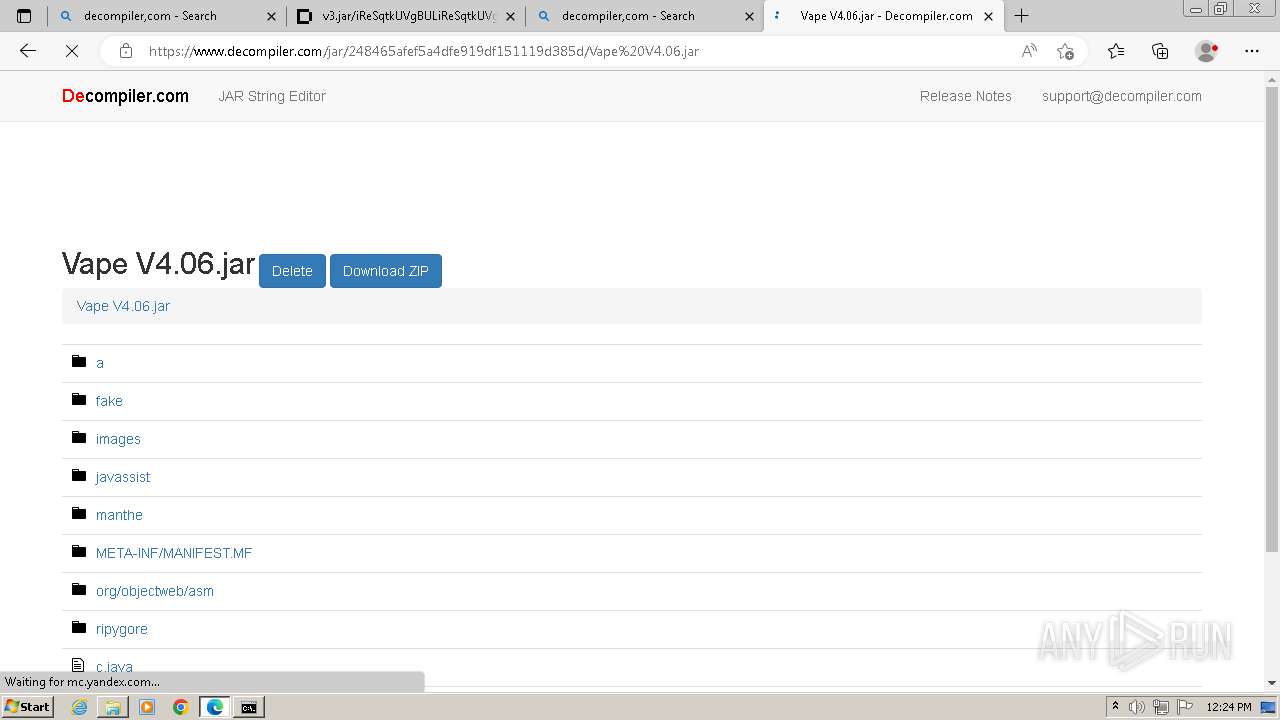Image resolution: width=1280 pixels, height=720 pixels.
Task: Click the Download ZIP button
Action: click(386, 271)
